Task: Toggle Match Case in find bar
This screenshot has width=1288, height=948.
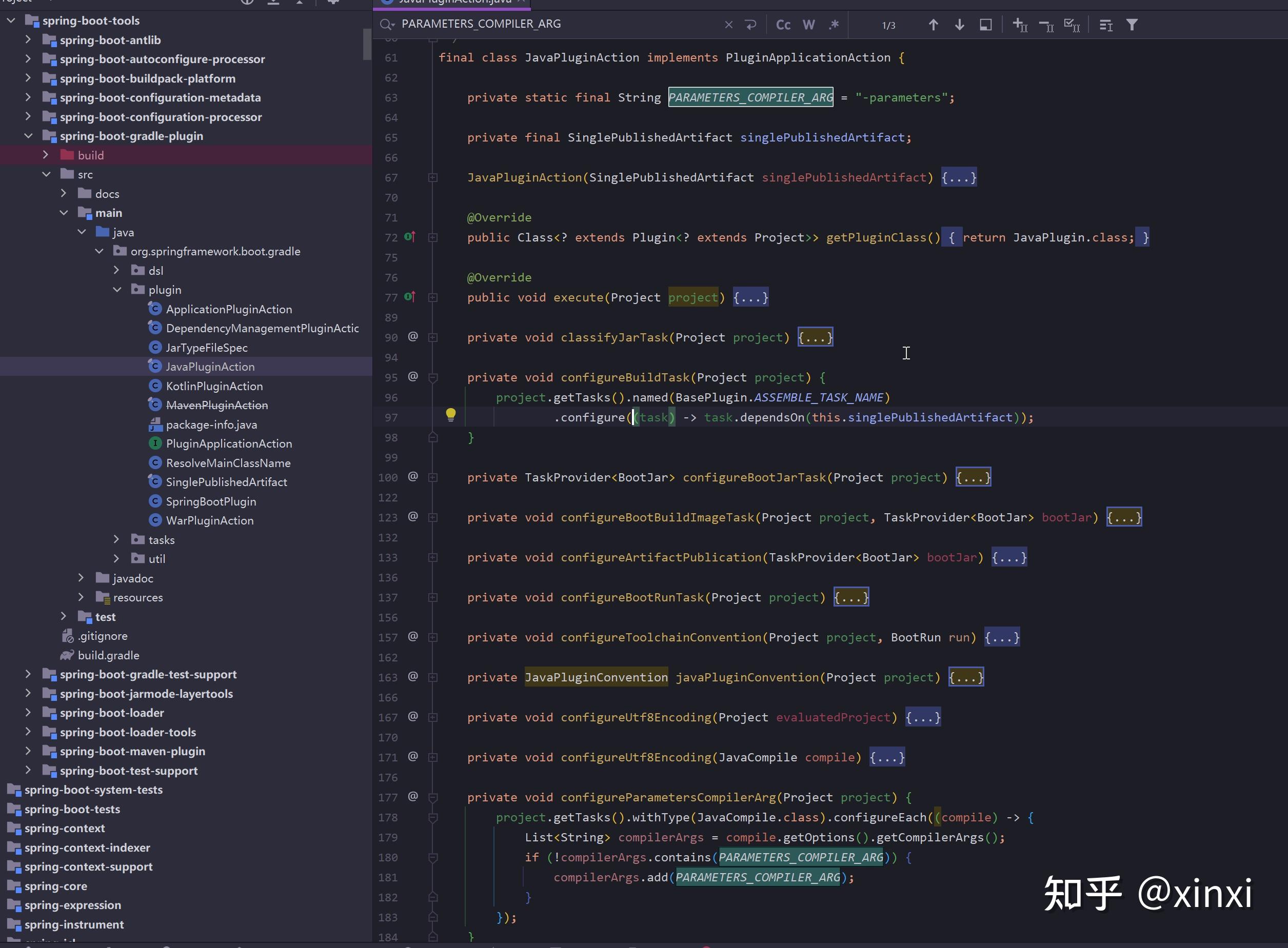Action: [x=783, y=25]
